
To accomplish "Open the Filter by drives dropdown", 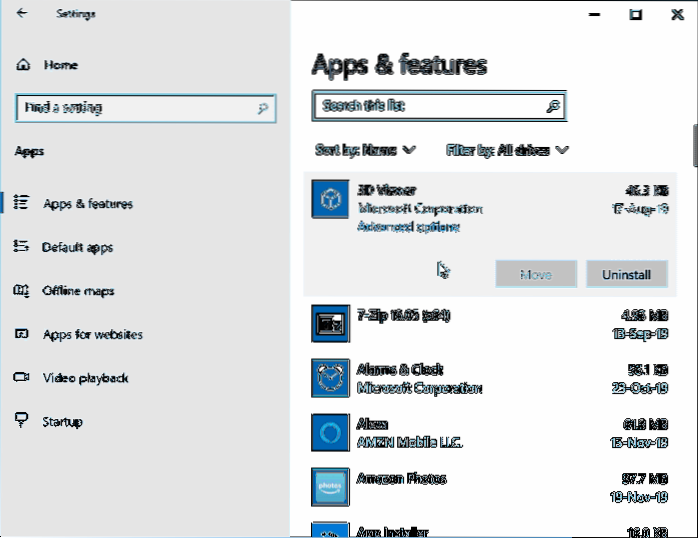I will 507,150.
